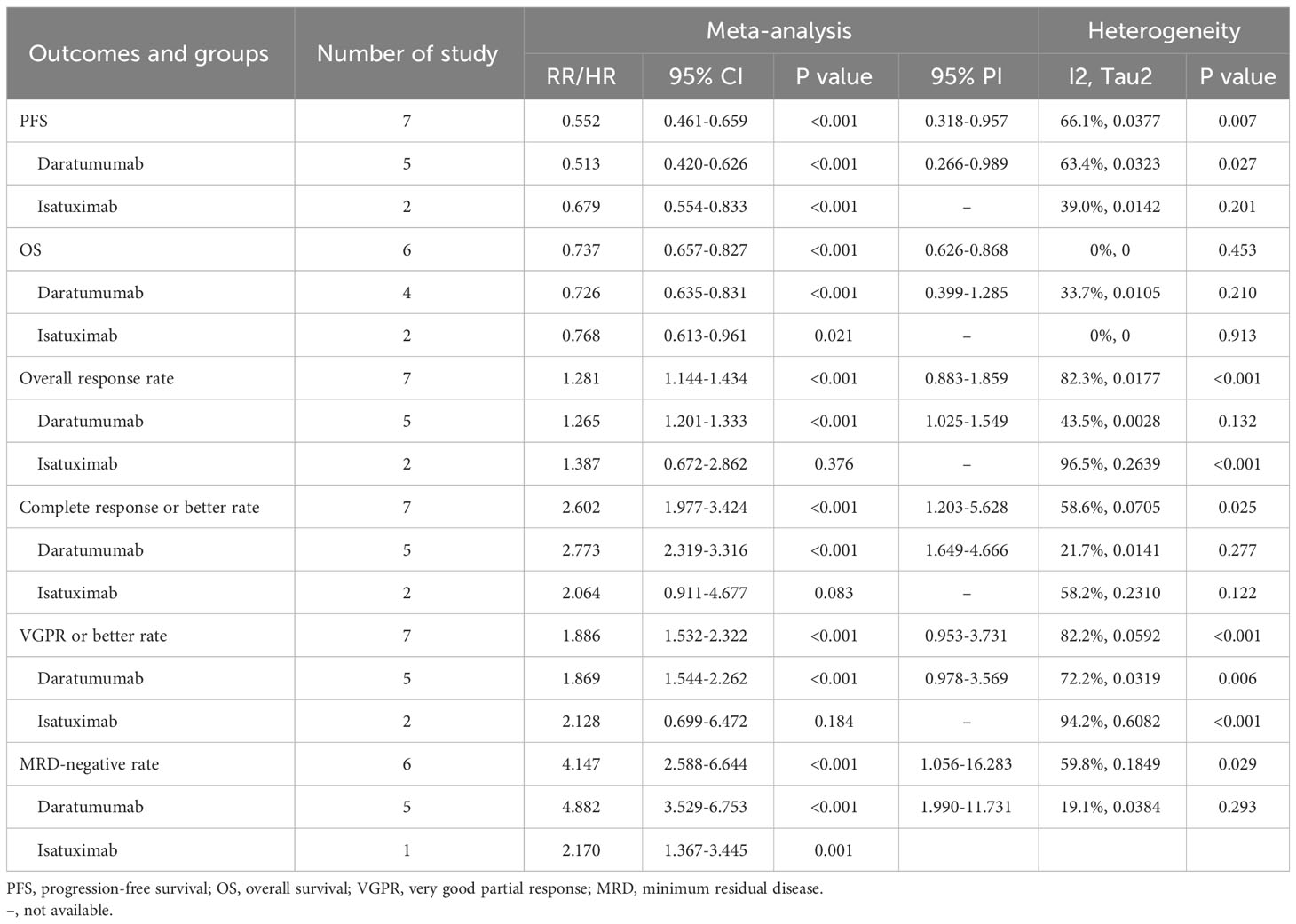This screenshot has width=1296, height=924.
Task: Click the OS row label
Action: [30, 249]
